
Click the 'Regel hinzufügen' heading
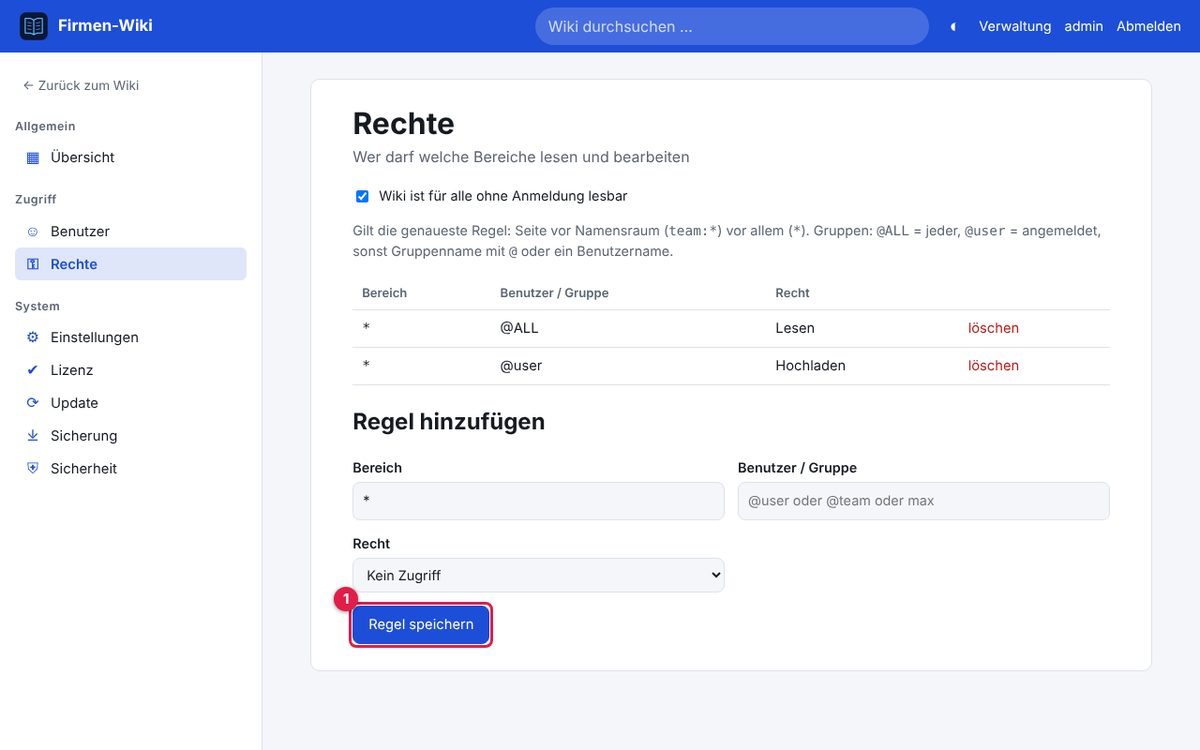point(449,422)
